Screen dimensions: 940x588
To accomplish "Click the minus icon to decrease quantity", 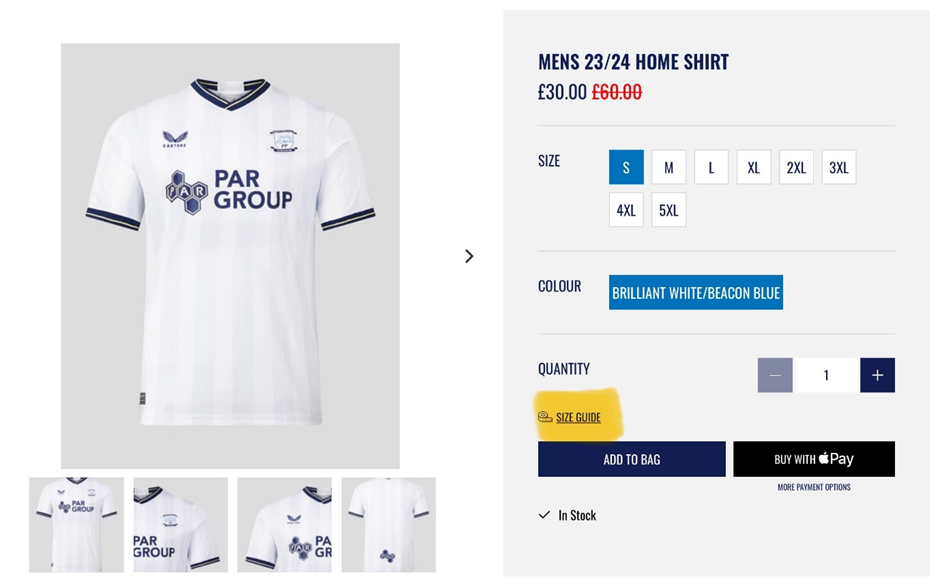I will (775, 375).
